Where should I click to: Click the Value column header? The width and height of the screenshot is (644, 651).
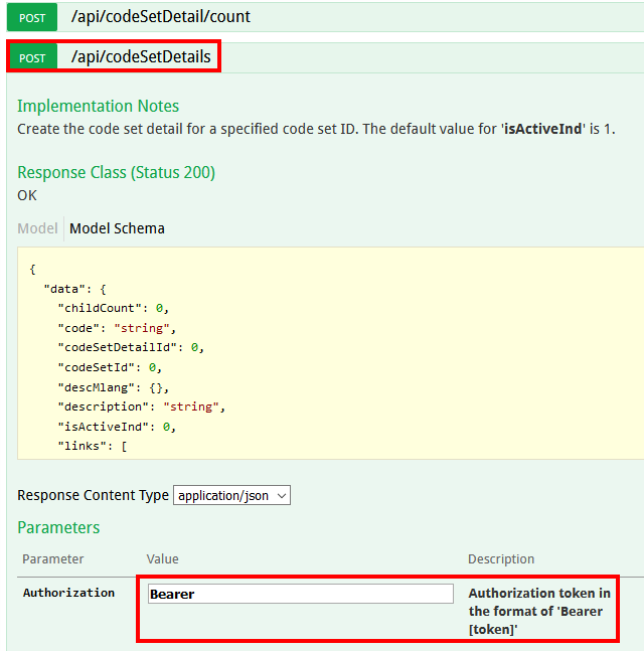pyautogui.click(x=162, y=559)
